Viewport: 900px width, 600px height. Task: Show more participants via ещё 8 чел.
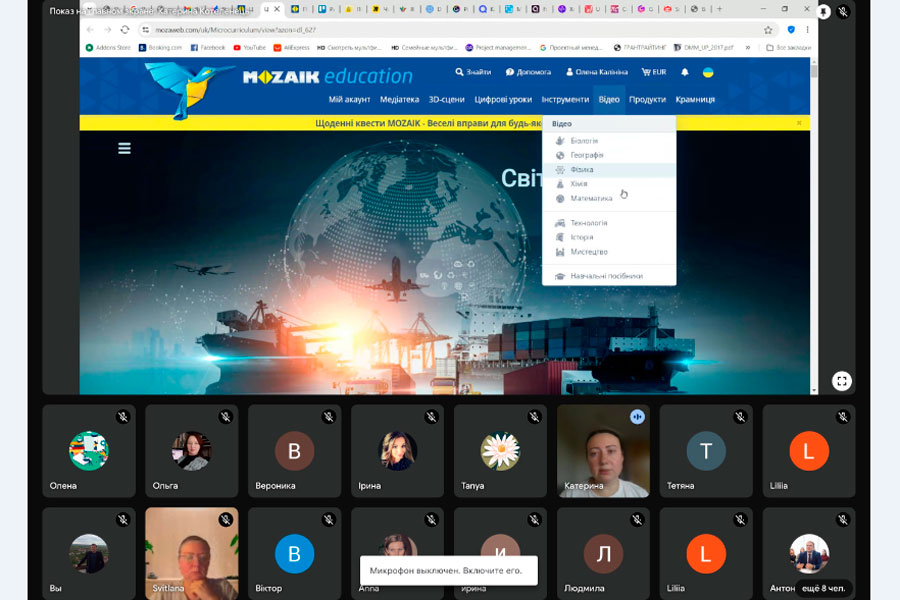point(823,588)
